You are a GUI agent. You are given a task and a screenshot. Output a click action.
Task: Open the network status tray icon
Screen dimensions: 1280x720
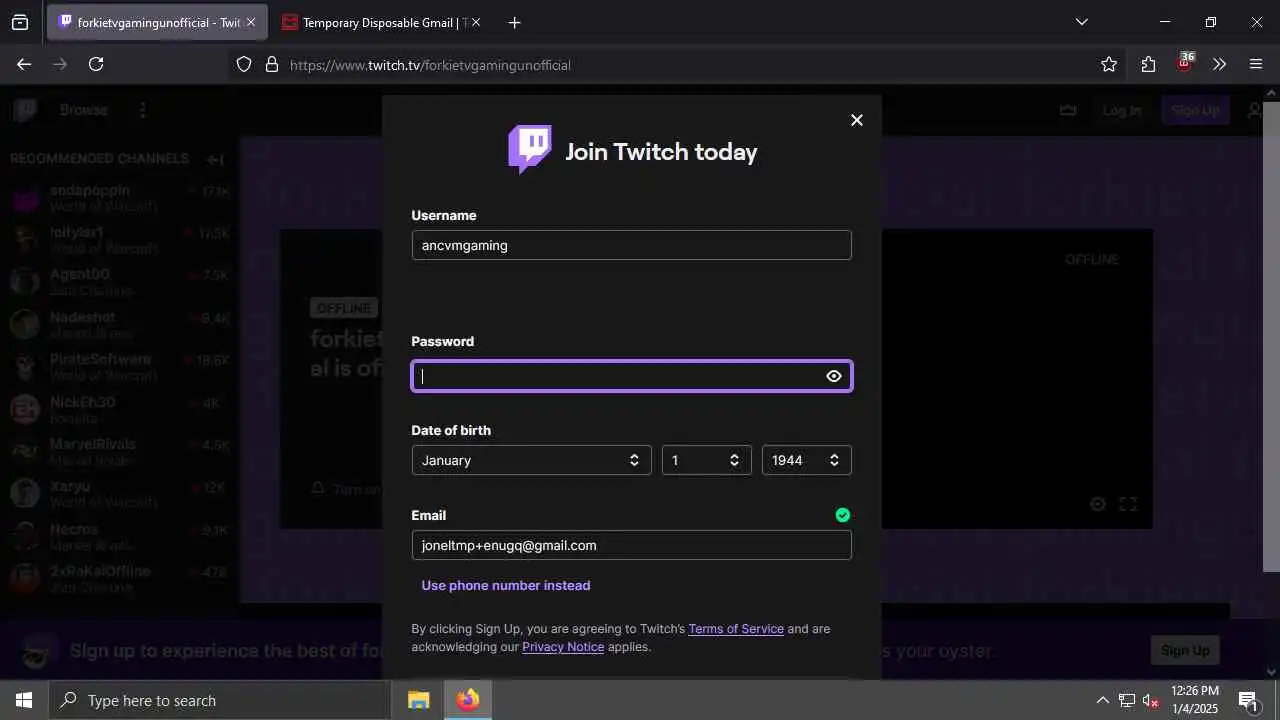(x=1127, y=700)
